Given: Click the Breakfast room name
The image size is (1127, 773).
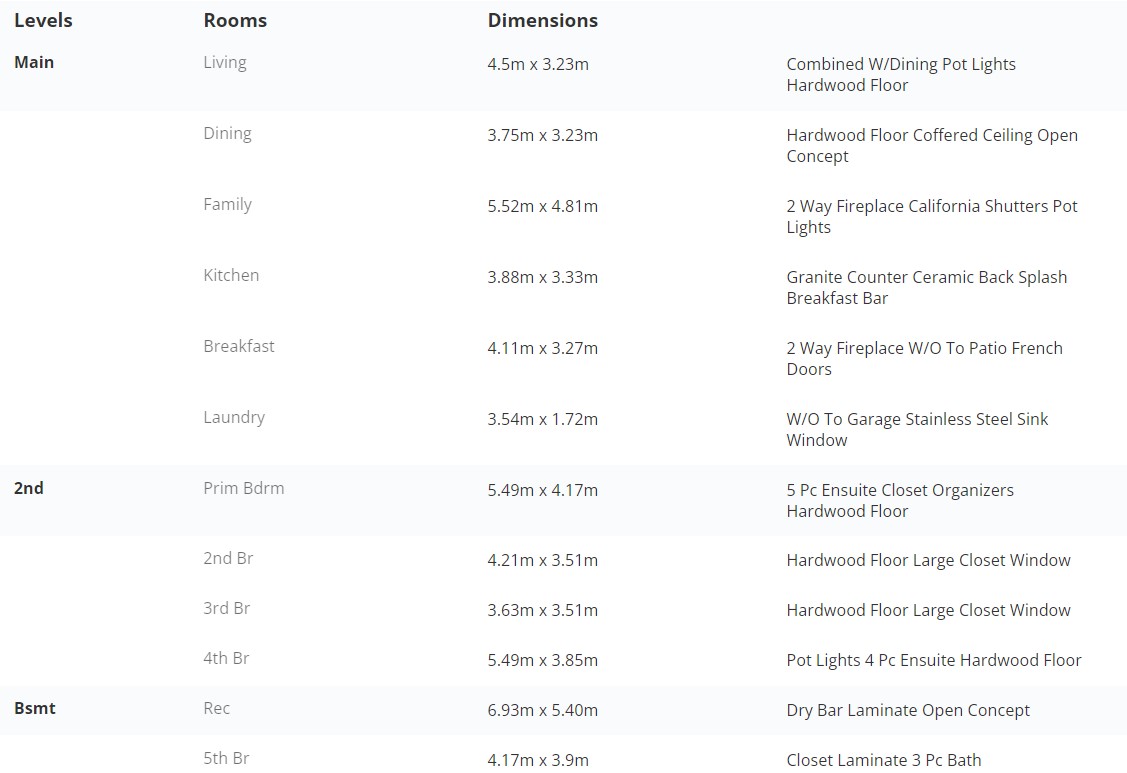Looking at the screenshot, I should (239, 346).
